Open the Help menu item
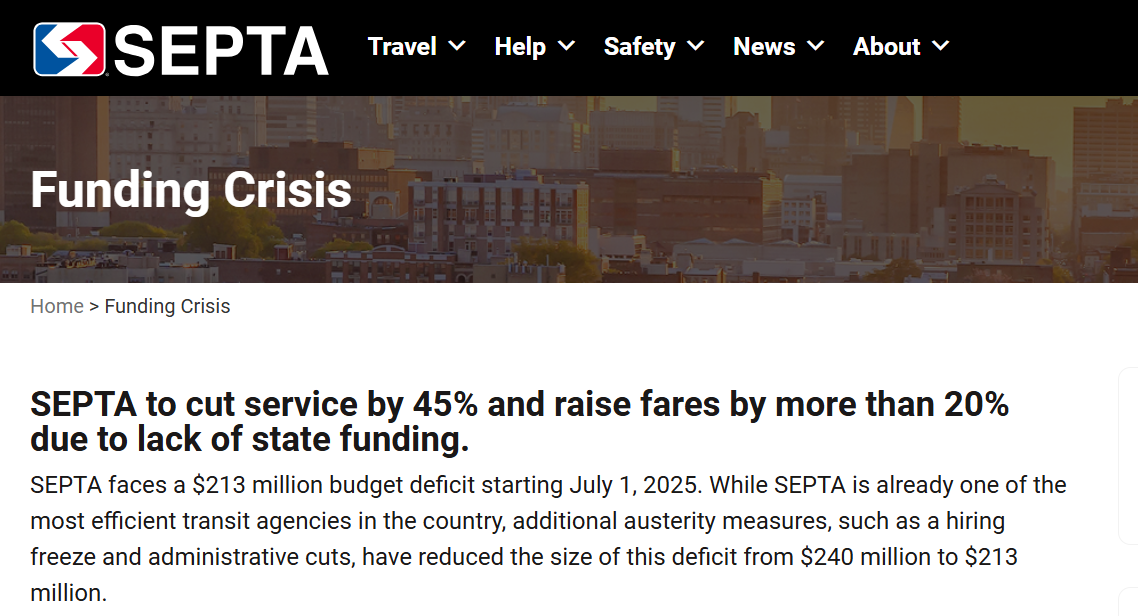1138x616 pixels. 520,46
